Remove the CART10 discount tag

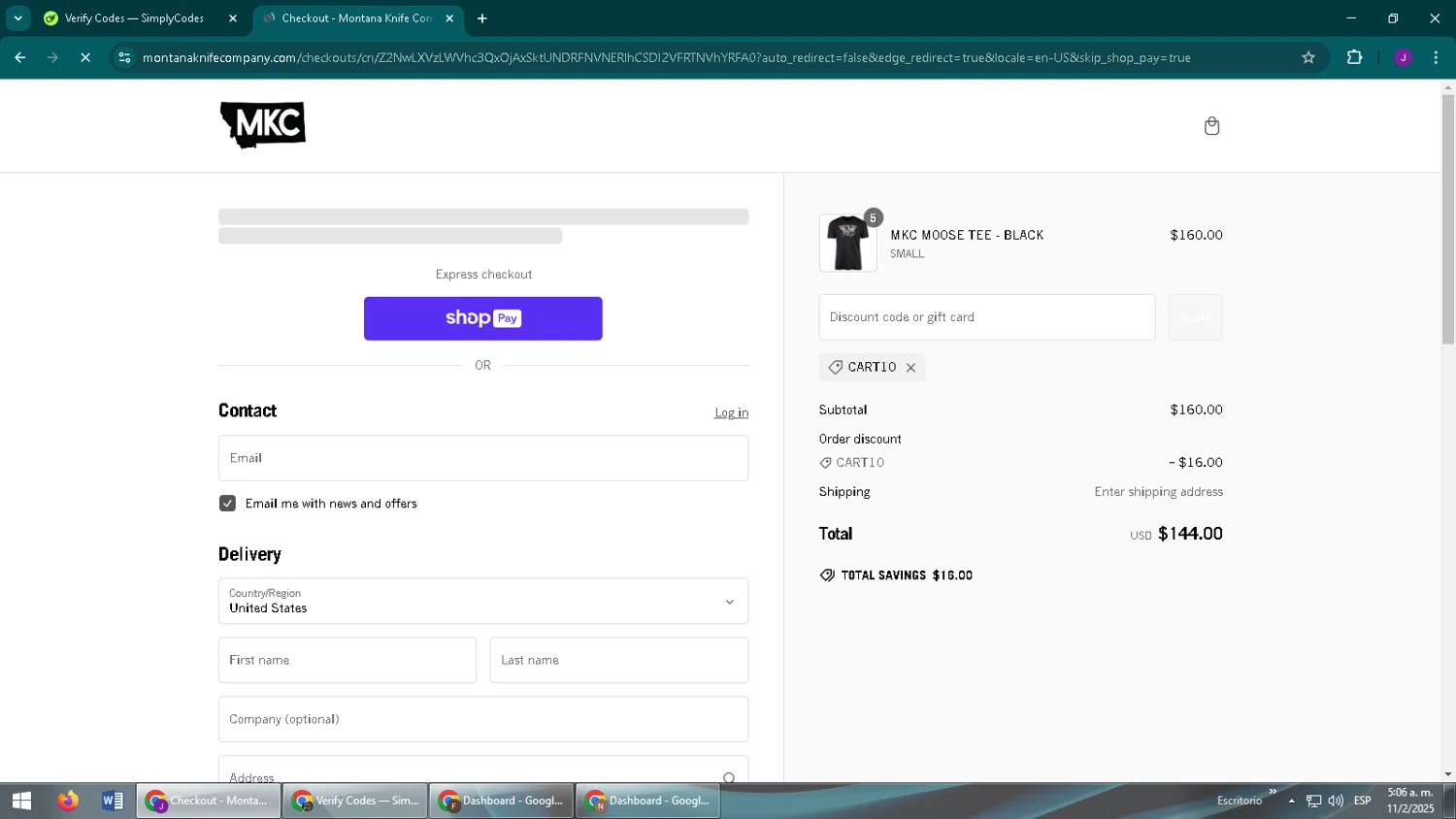[910, 368]
